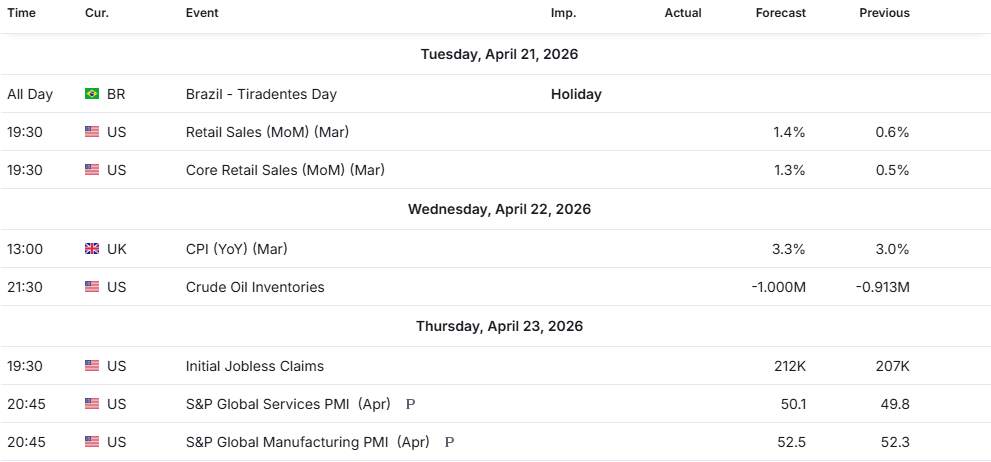The height and width of the screenshot is (462, 991).
Task: Click the Wednesday, April 22, 2026 date header
Action: tap(499, 209)
